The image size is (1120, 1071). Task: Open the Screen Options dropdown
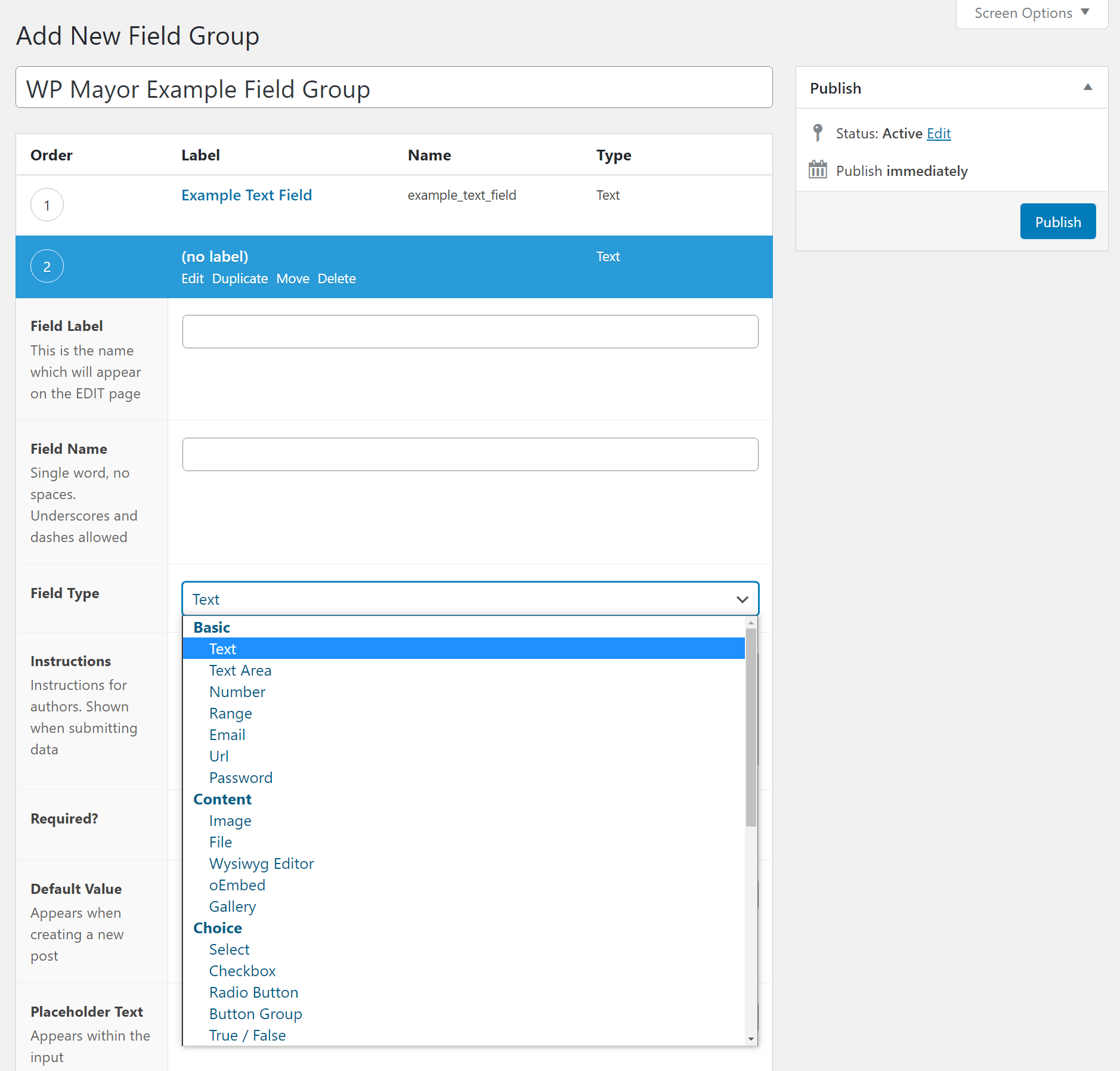point(1032,13)
